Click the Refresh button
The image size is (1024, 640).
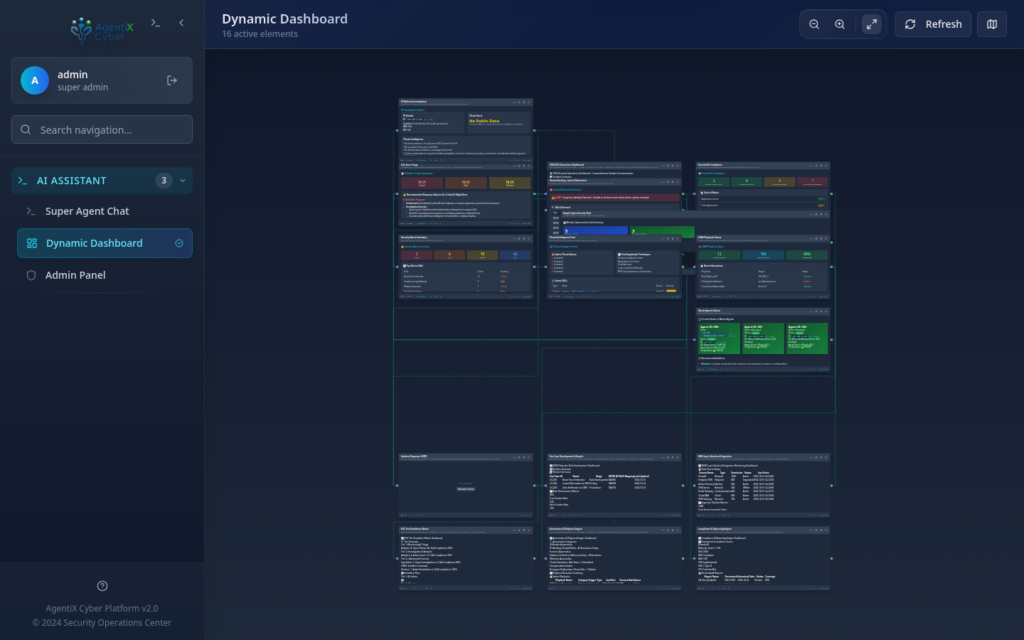pos(933,24)
